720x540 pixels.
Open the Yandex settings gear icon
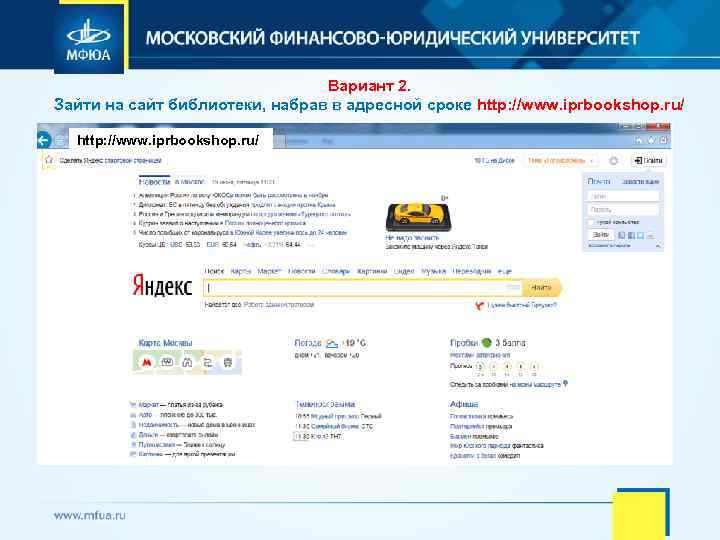pyautogui.click(x=613, y=160)
